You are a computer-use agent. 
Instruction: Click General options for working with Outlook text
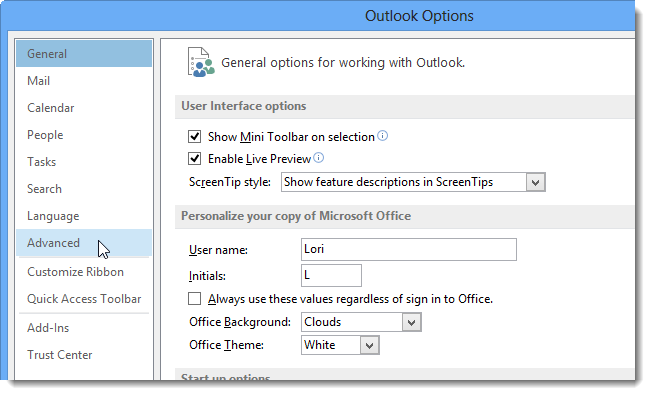pos(343,63)
